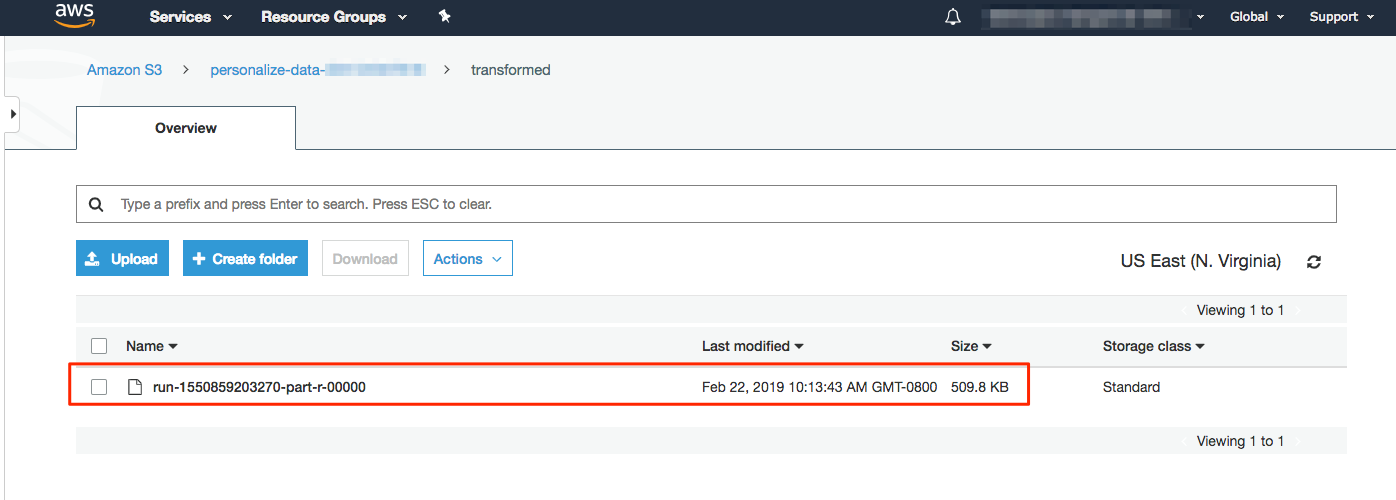Click the Upload button
Viewport: 1396px width, 500px height.
[x=123, y=259]
